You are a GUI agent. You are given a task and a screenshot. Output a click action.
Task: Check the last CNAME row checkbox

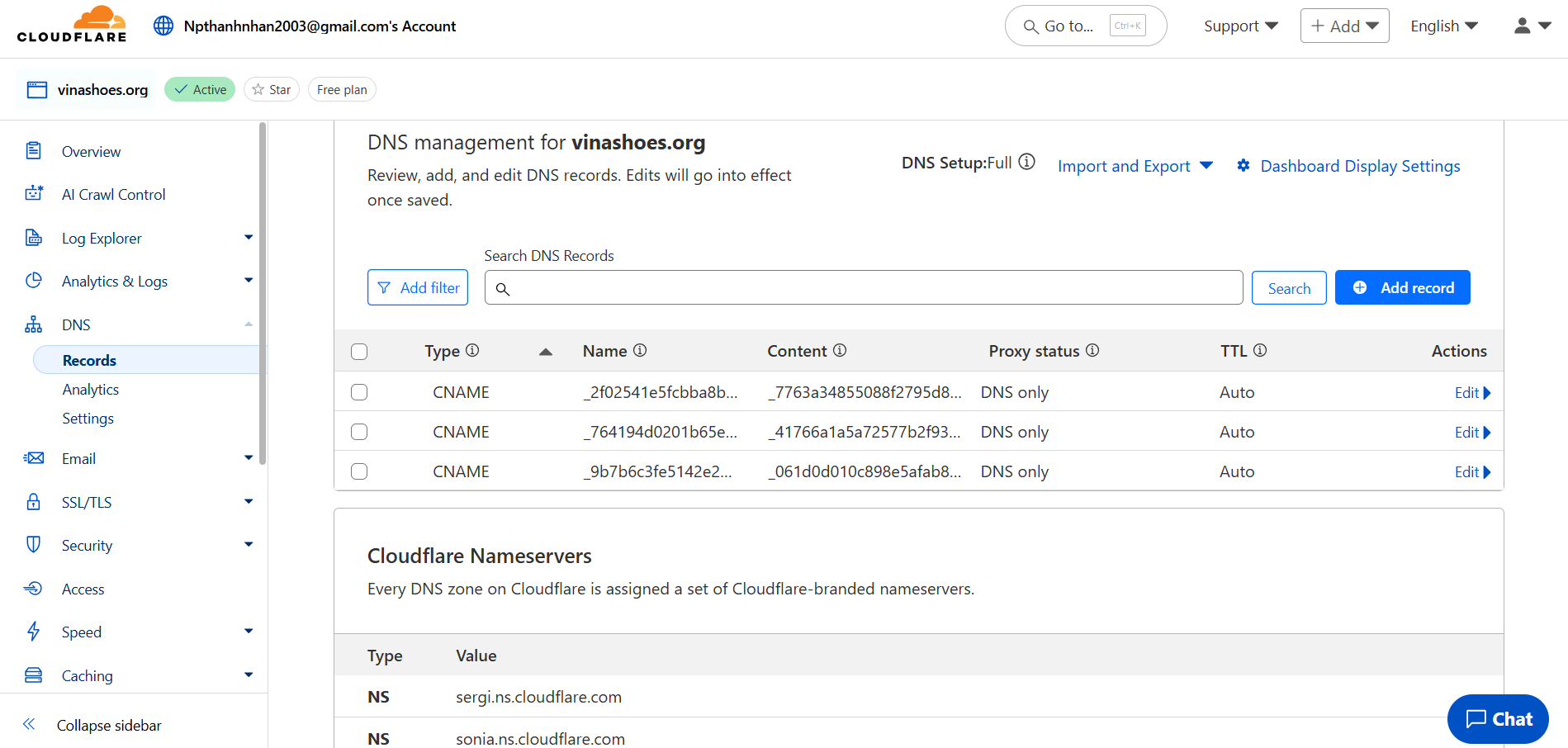[x=359, y=471]
